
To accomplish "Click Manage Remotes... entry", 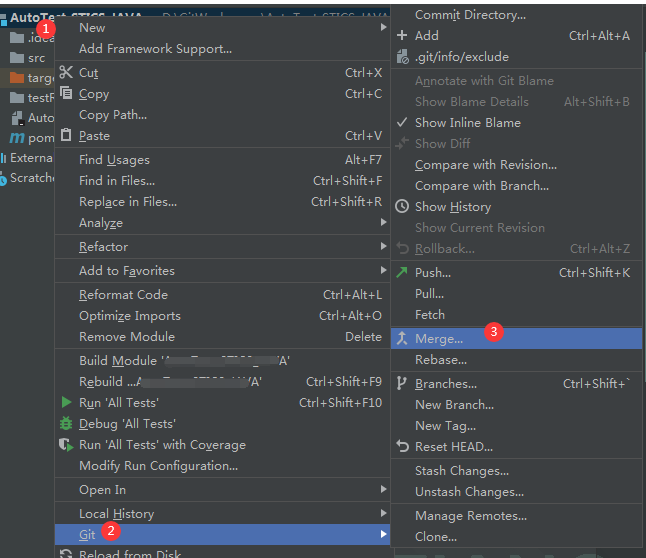I will coord(470,515).
